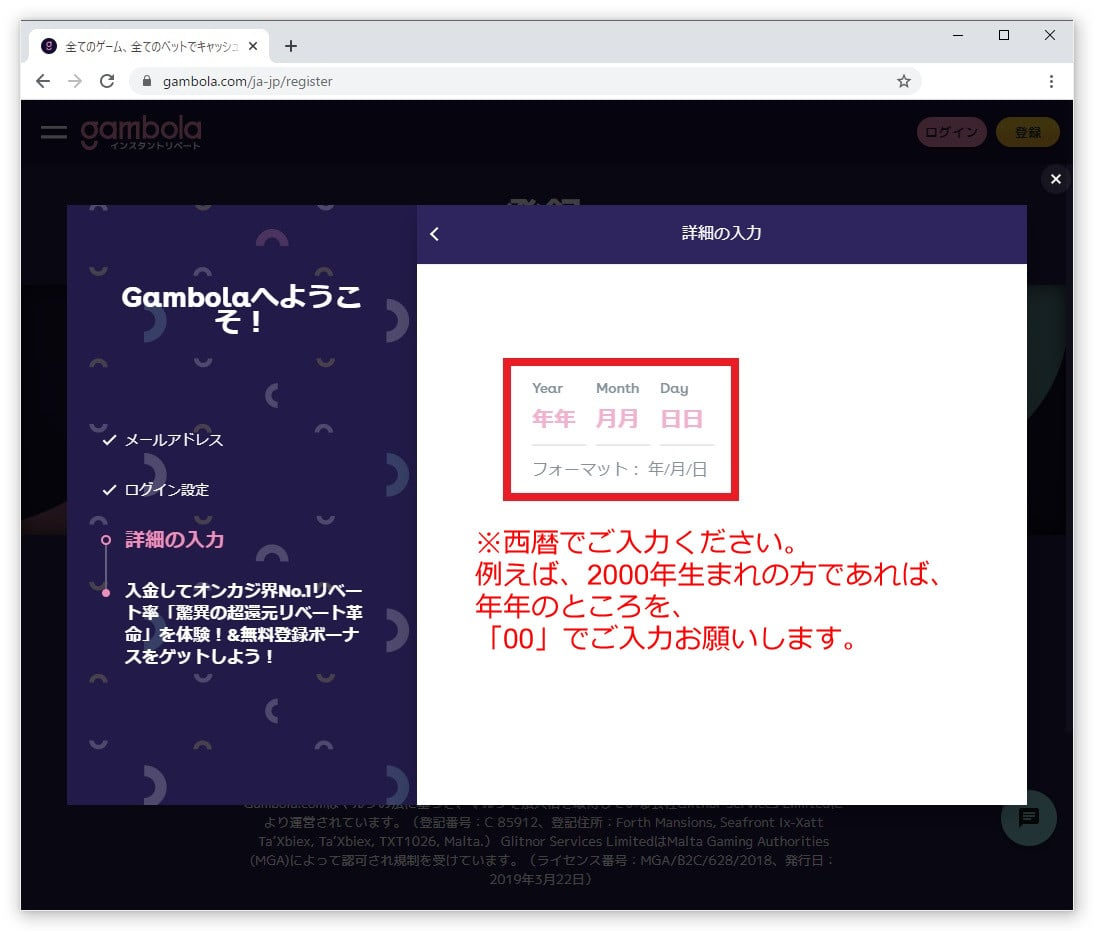Viewport: 1094px width, 931px height.
Task: Go back with the chevron beside 詳細の入力
Action: (x=435, y=234)
